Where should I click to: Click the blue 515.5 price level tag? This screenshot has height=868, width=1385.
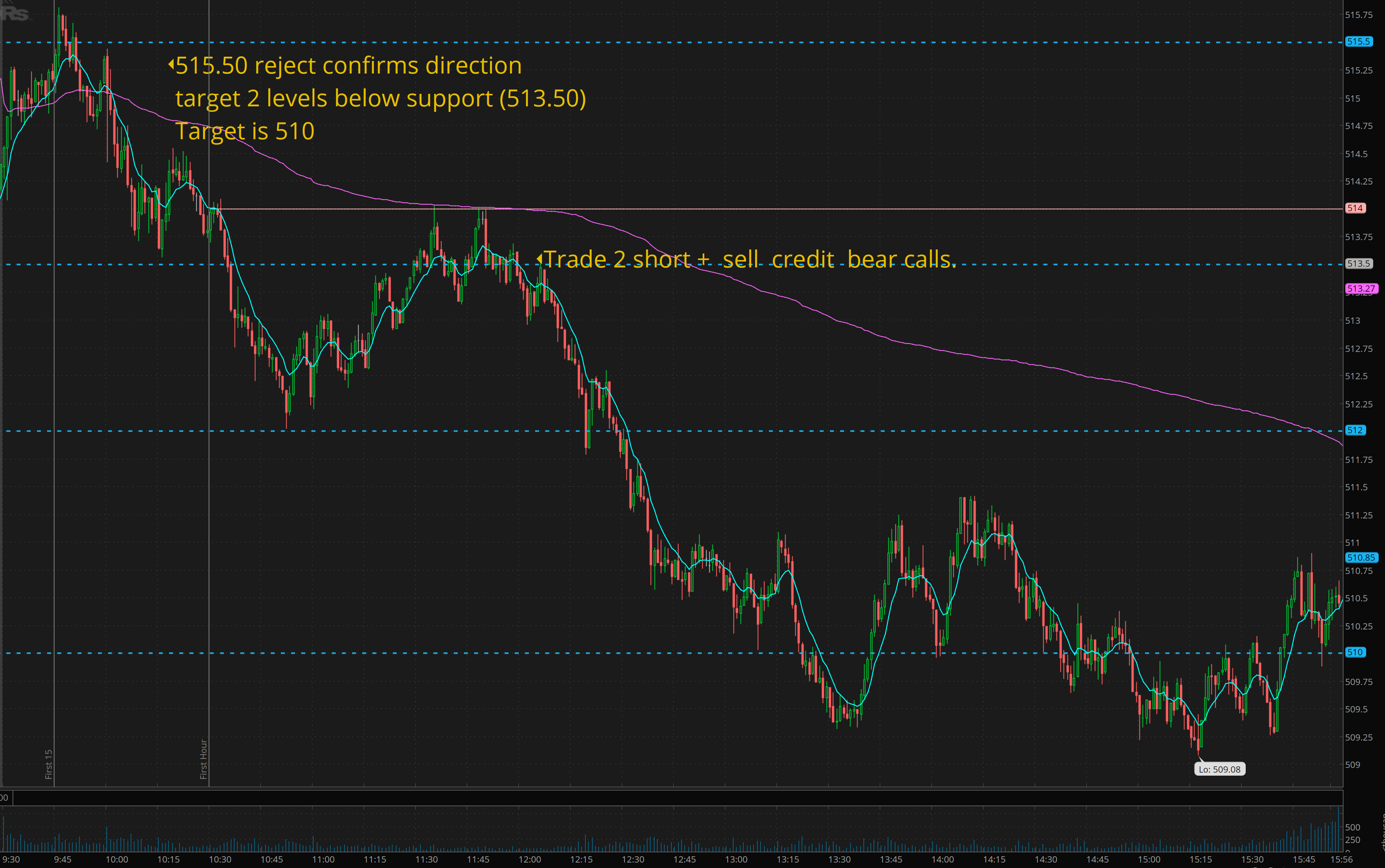pos(1358,41)
